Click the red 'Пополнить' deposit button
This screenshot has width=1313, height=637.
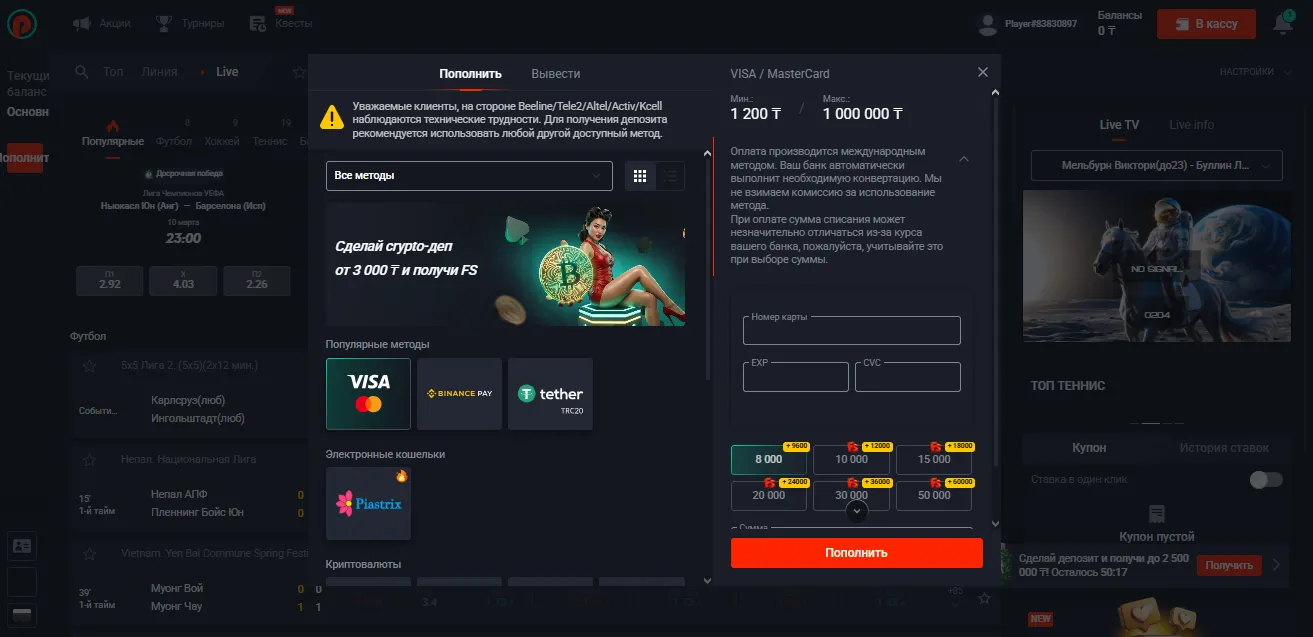[857, 553]
